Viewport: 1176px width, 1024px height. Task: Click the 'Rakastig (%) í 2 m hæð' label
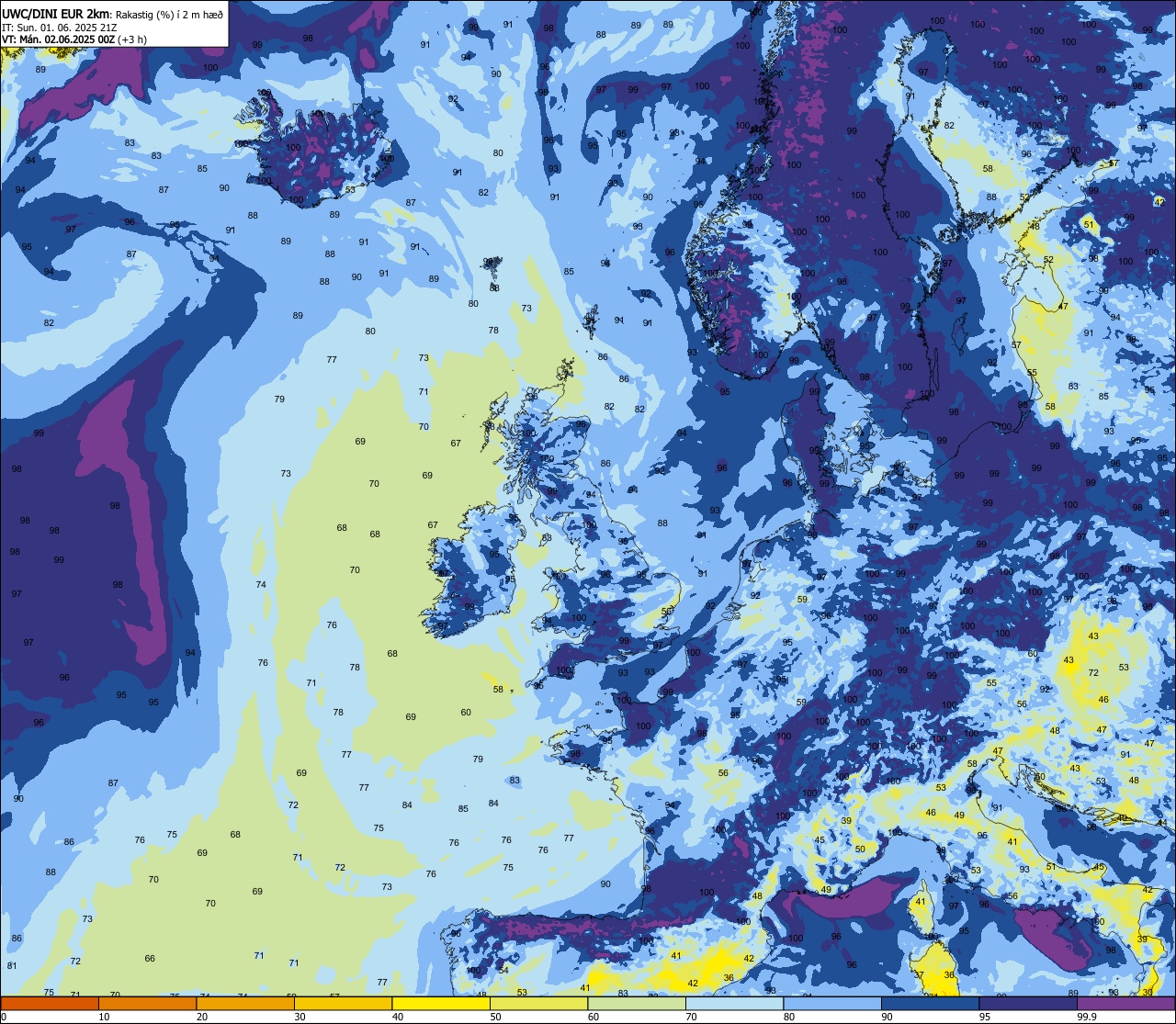tap(169, 14)
